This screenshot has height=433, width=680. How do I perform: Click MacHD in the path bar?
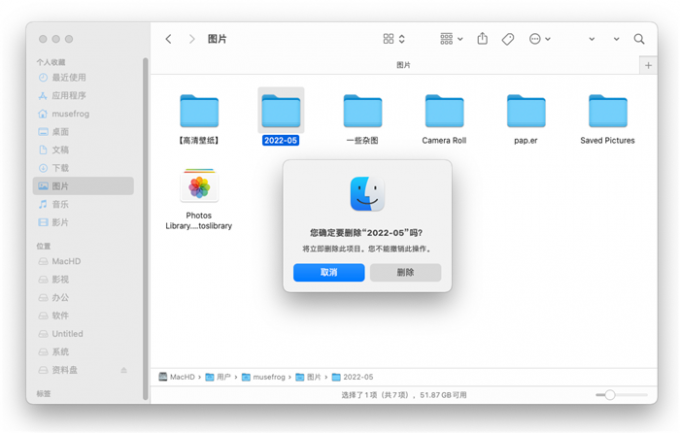click(177, 377)
